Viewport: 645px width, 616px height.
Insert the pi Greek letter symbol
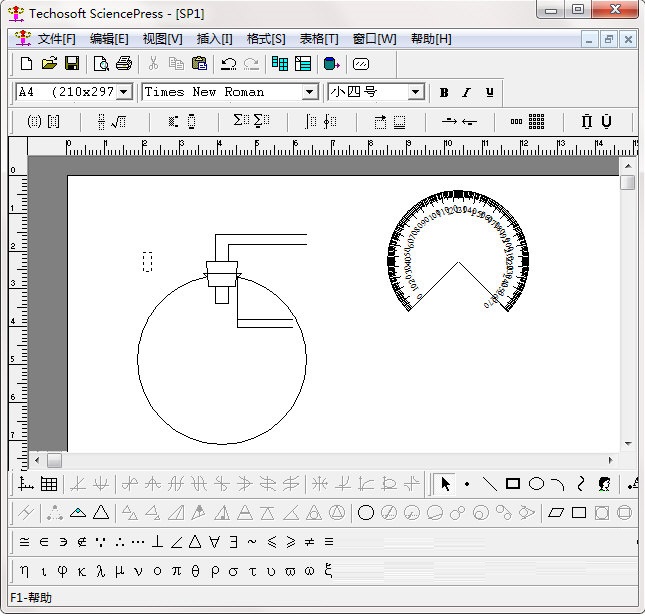pos(176,571)
